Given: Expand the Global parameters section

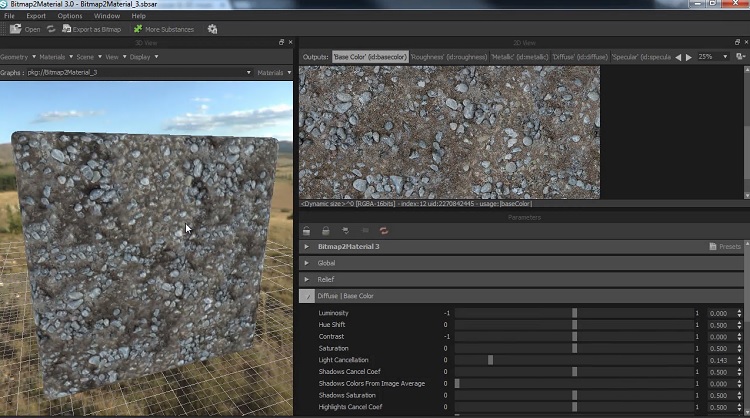Looking at the screenshot, I should coord(307,263).
